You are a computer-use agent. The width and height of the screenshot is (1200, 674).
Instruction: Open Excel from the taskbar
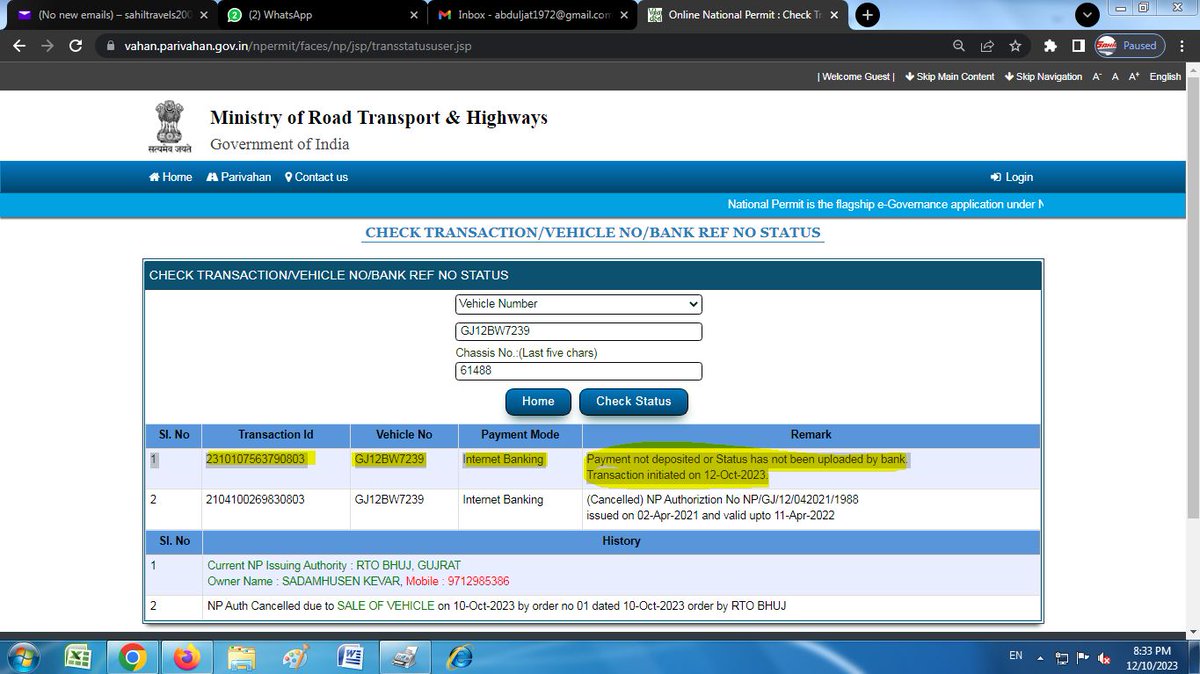tap(77, 657)
